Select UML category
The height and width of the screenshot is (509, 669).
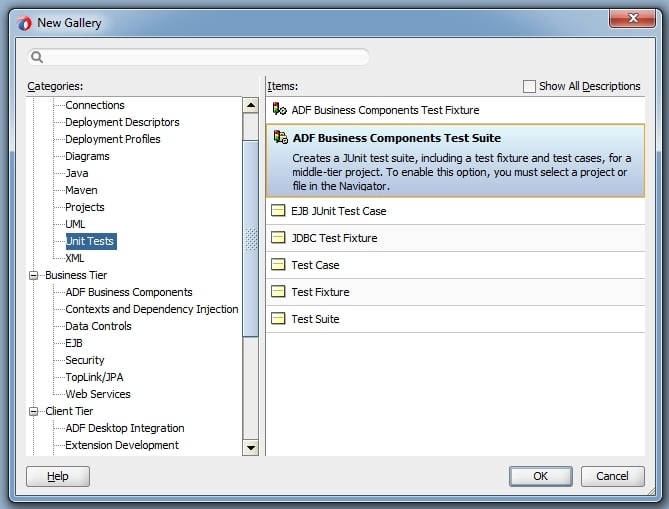click(x=75, y=224)
